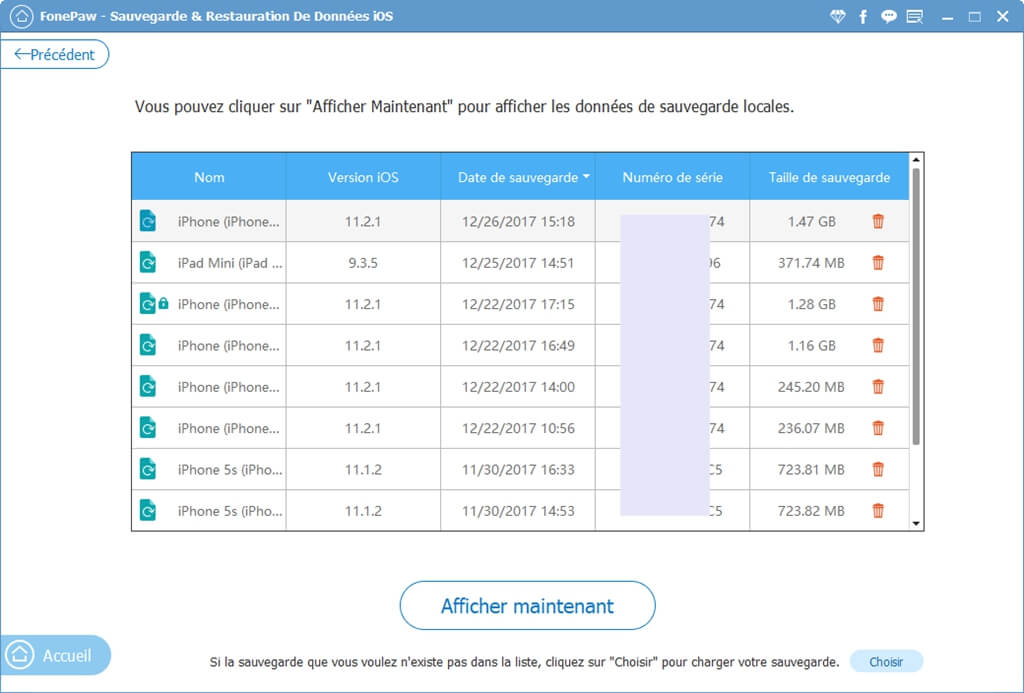
Task: Click the FonePaw home logo icon
Action: tap(22, 16)
